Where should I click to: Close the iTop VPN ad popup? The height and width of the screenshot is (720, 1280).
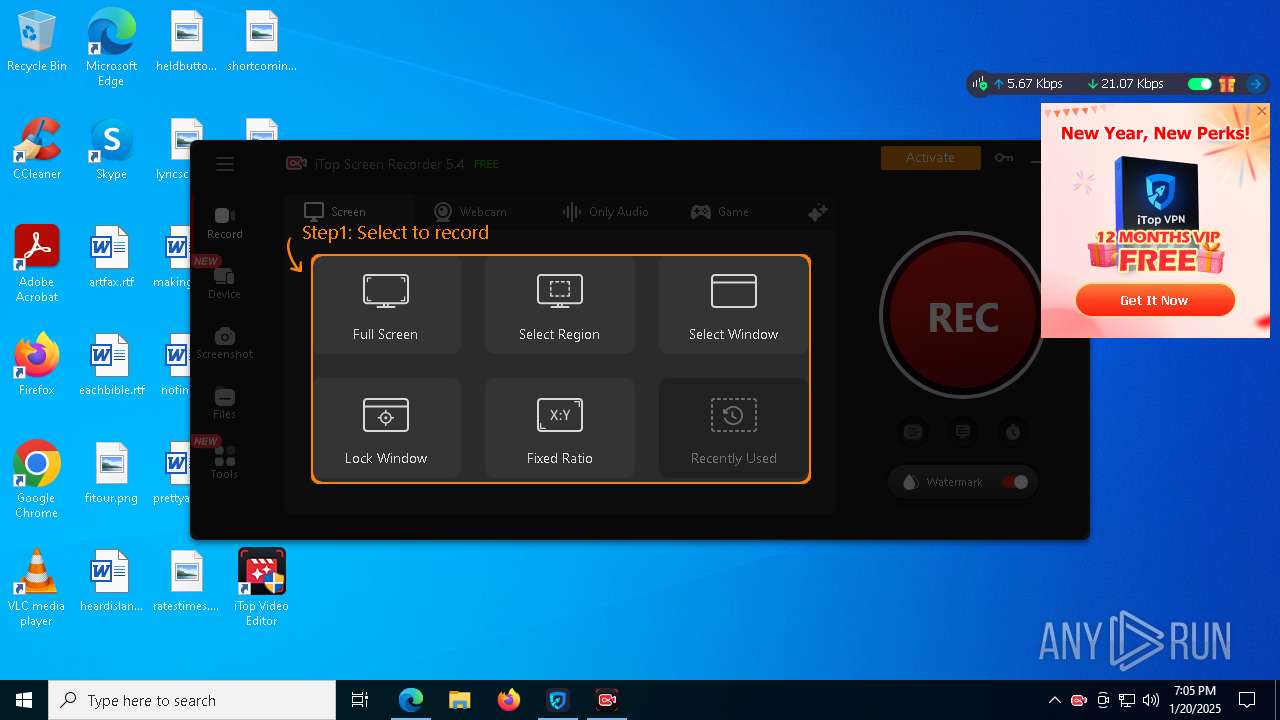pyautogui.click(x=1262, y=111)
